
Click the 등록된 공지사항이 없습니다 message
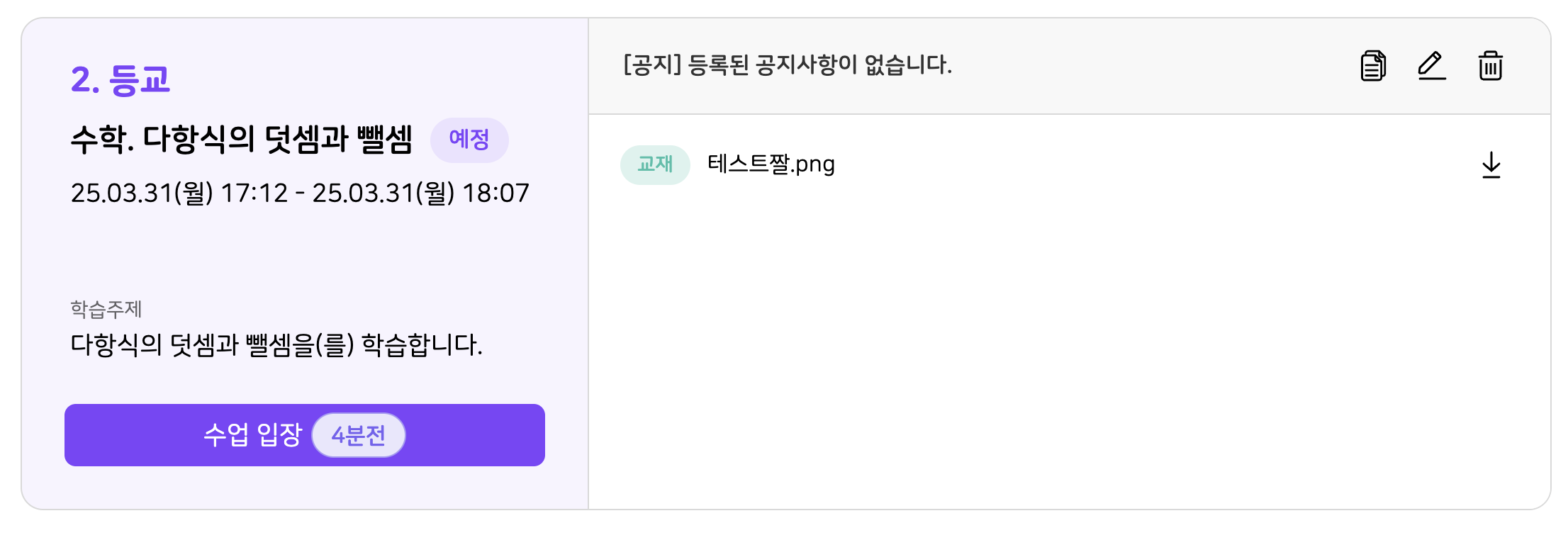pos(819,65)
